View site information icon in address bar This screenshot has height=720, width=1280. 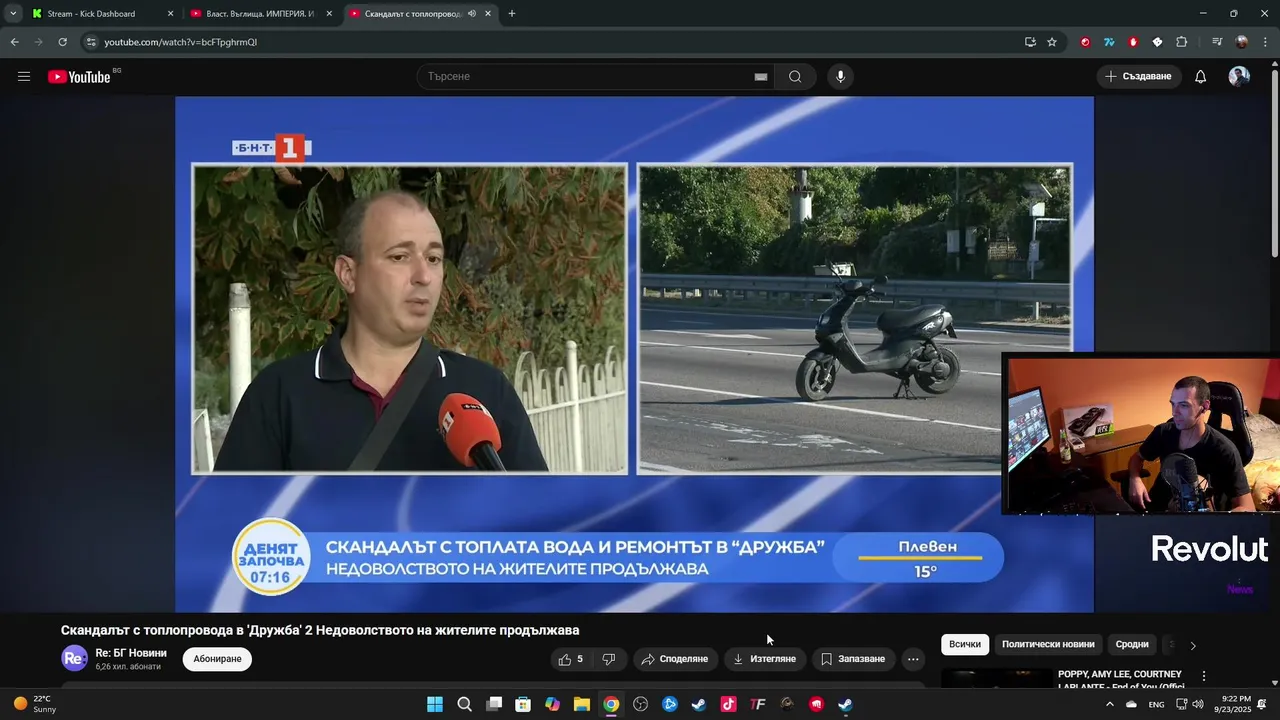pos(91,42)
